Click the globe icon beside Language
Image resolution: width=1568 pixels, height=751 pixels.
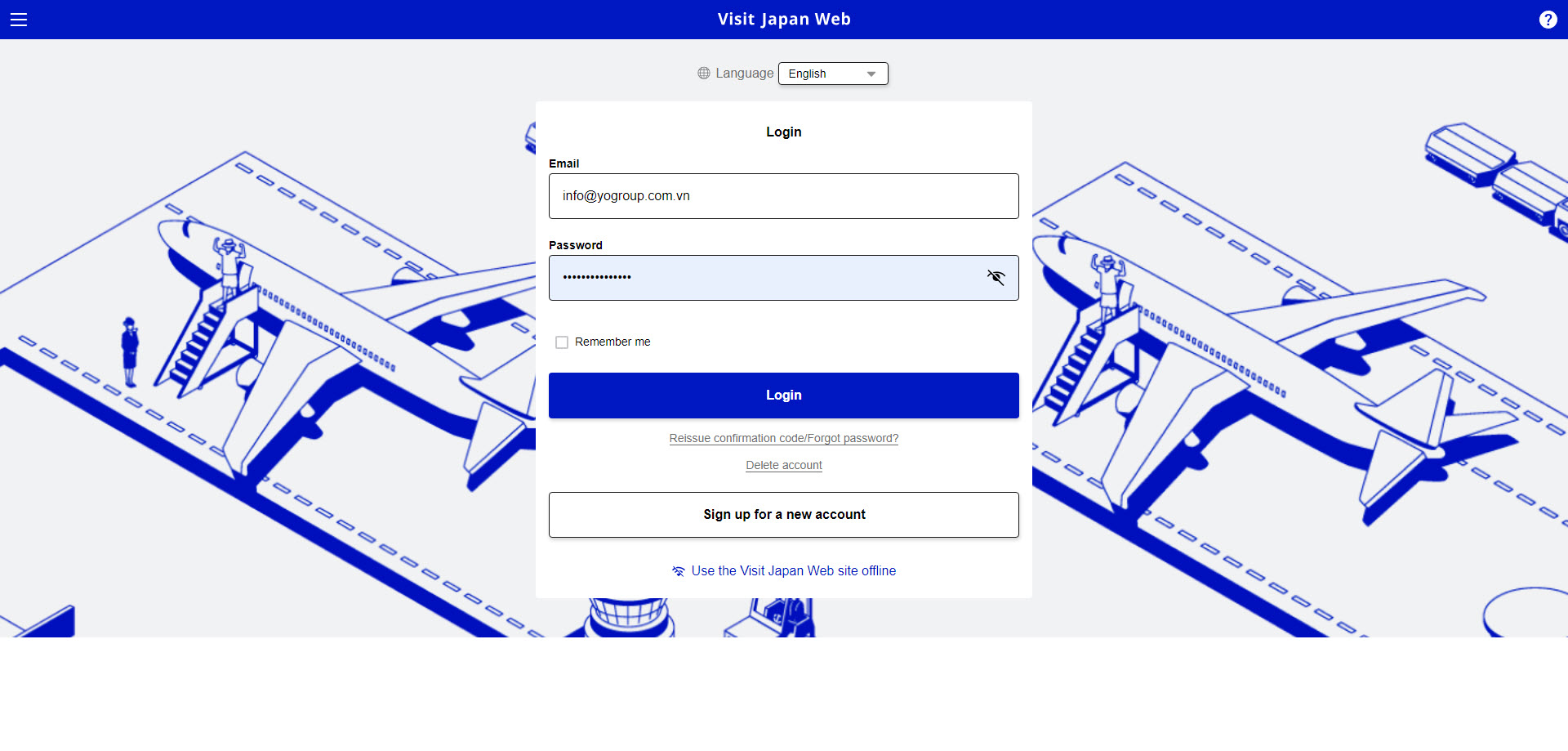pyautogui.click(x=704, y=74)
